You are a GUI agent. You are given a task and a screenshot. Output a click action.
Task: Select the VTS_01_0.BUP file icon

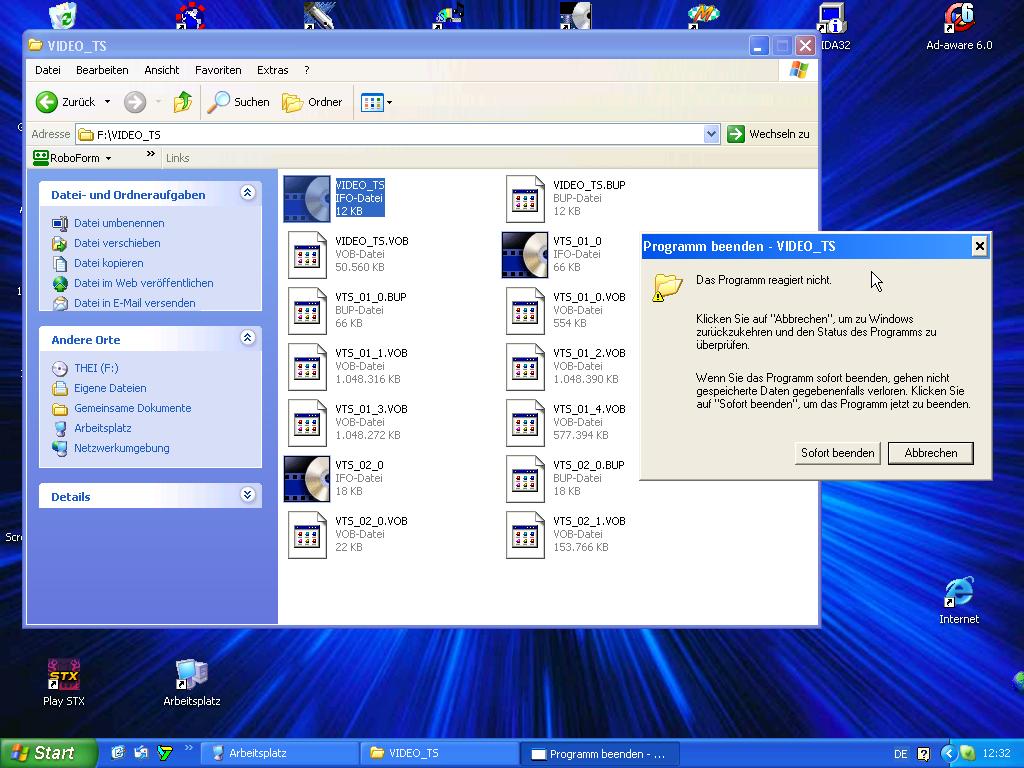[307, 311]
